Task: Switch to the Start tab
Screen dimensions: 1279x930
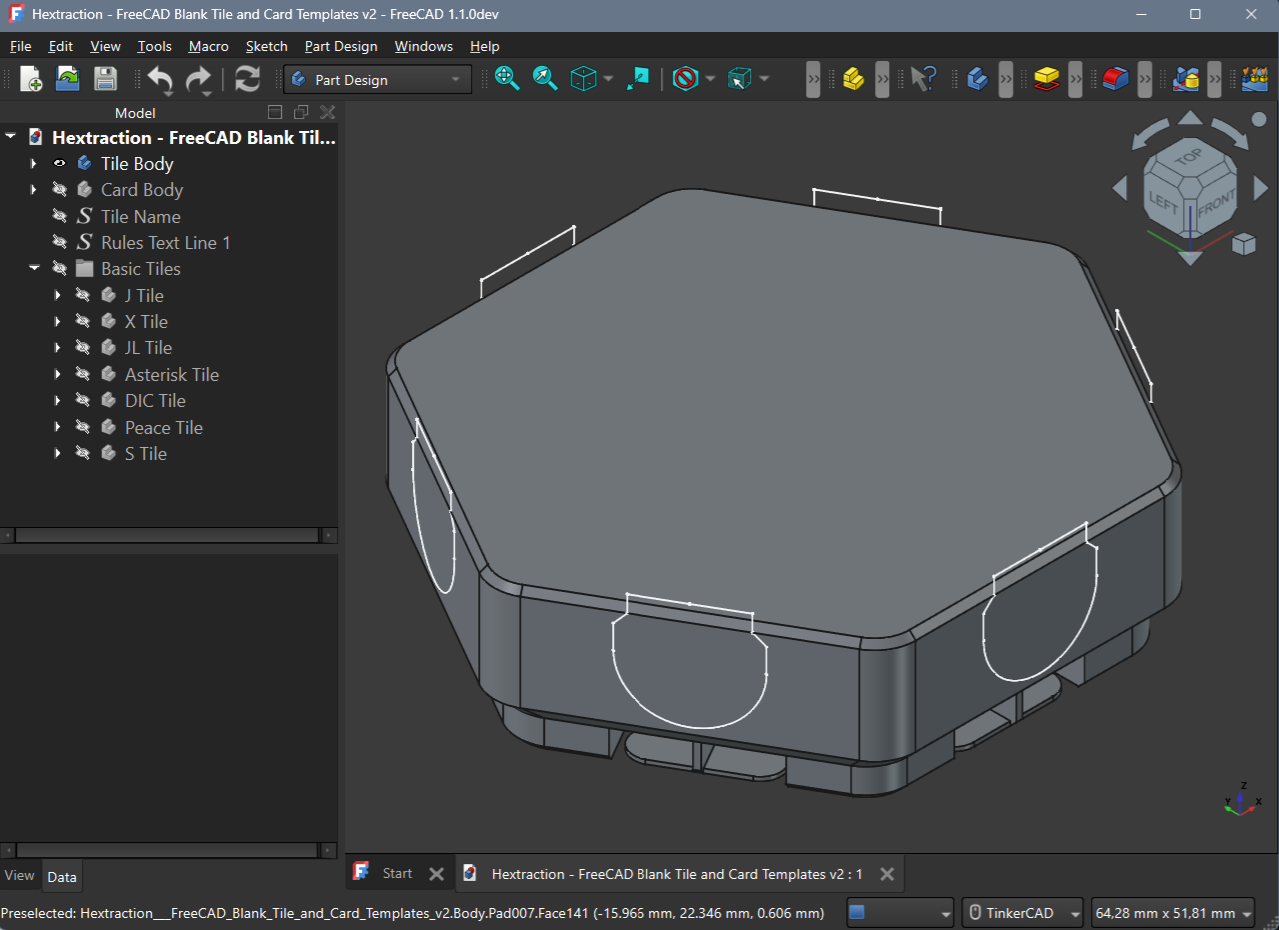Action: [397, 873]
